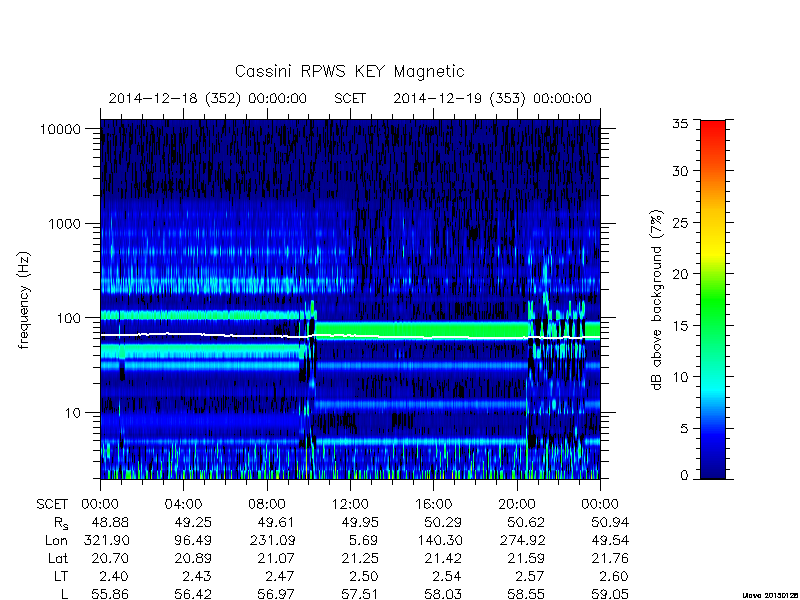Click the 'Lat' row label
The width and height of the screenshot is (800, 600).
click(58, 558)
